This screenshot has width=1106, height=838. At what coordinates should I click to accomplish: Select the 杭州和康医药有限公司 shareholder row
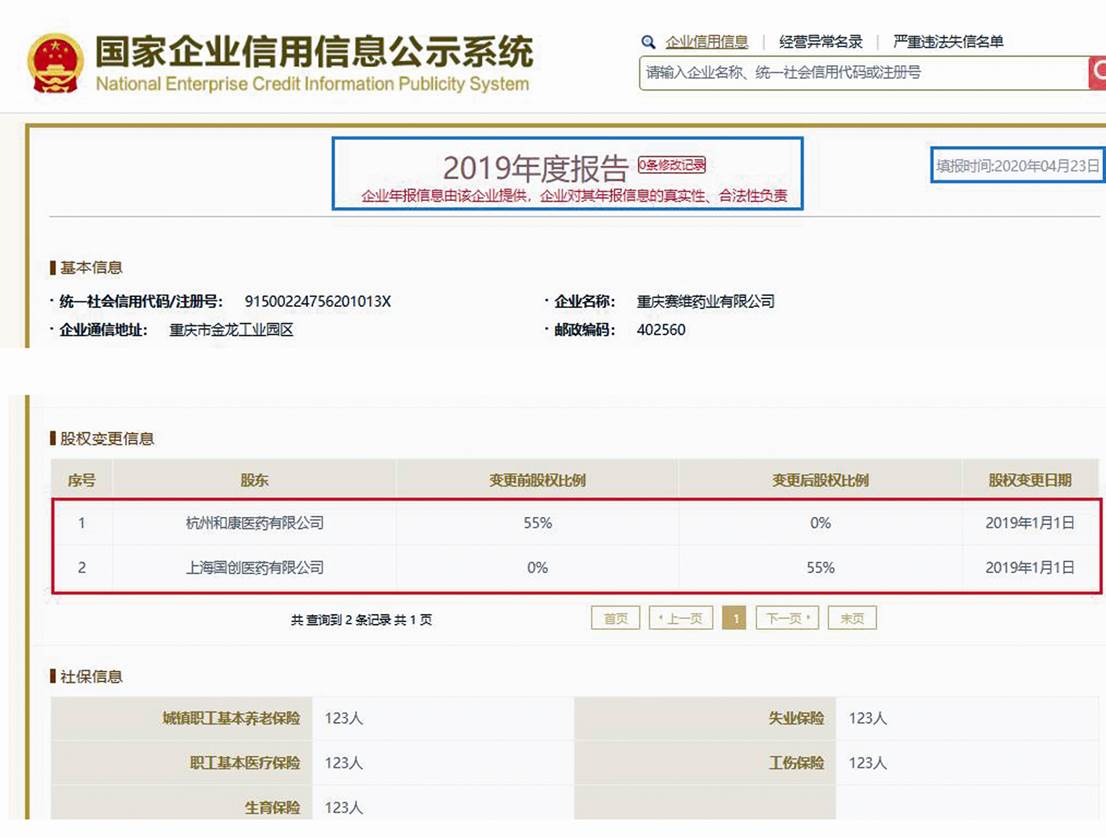[254, 523]
